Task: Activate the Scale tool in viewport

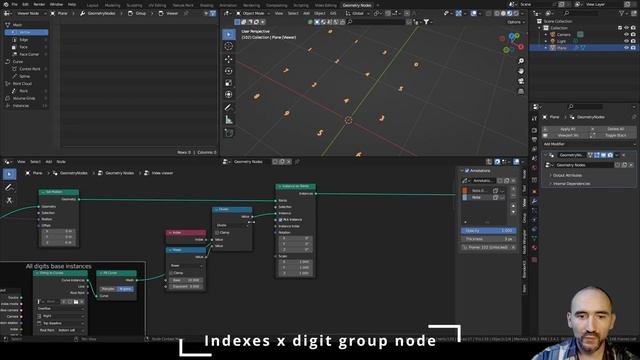Action: coord(229,83)
